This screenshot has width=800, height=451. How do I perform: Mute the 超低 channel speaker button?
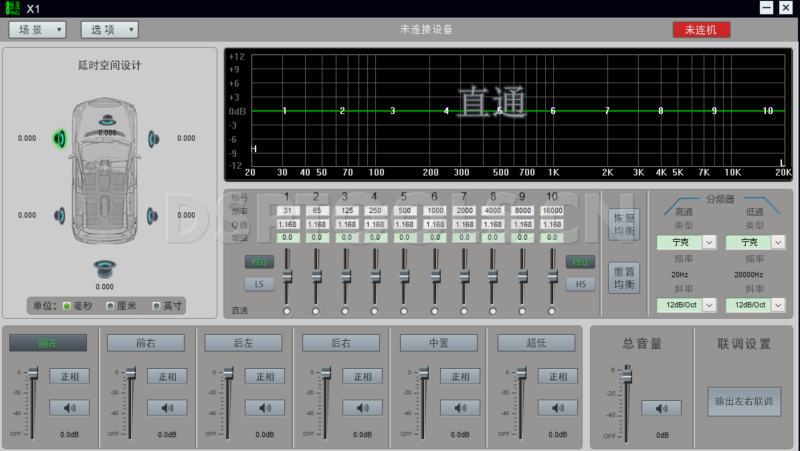coord(558,407)
